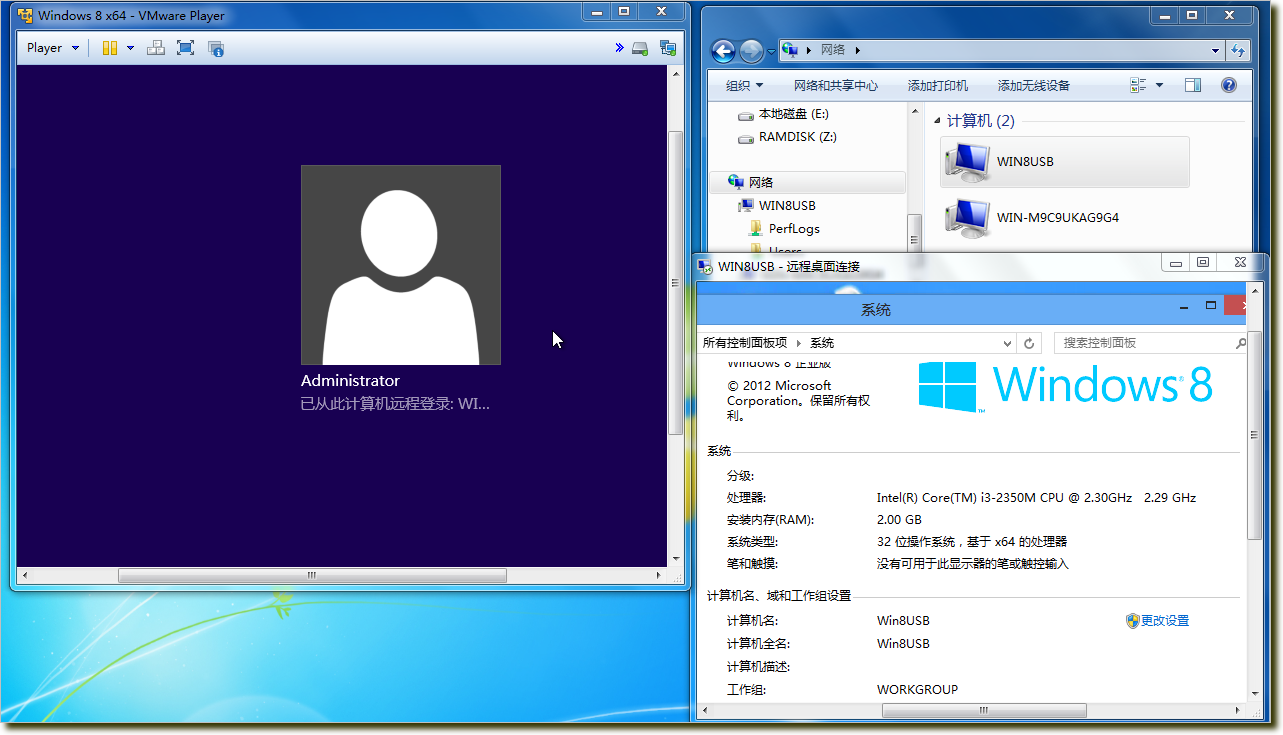
Task: Change the view using the views icon
Action: point(1138,86)
